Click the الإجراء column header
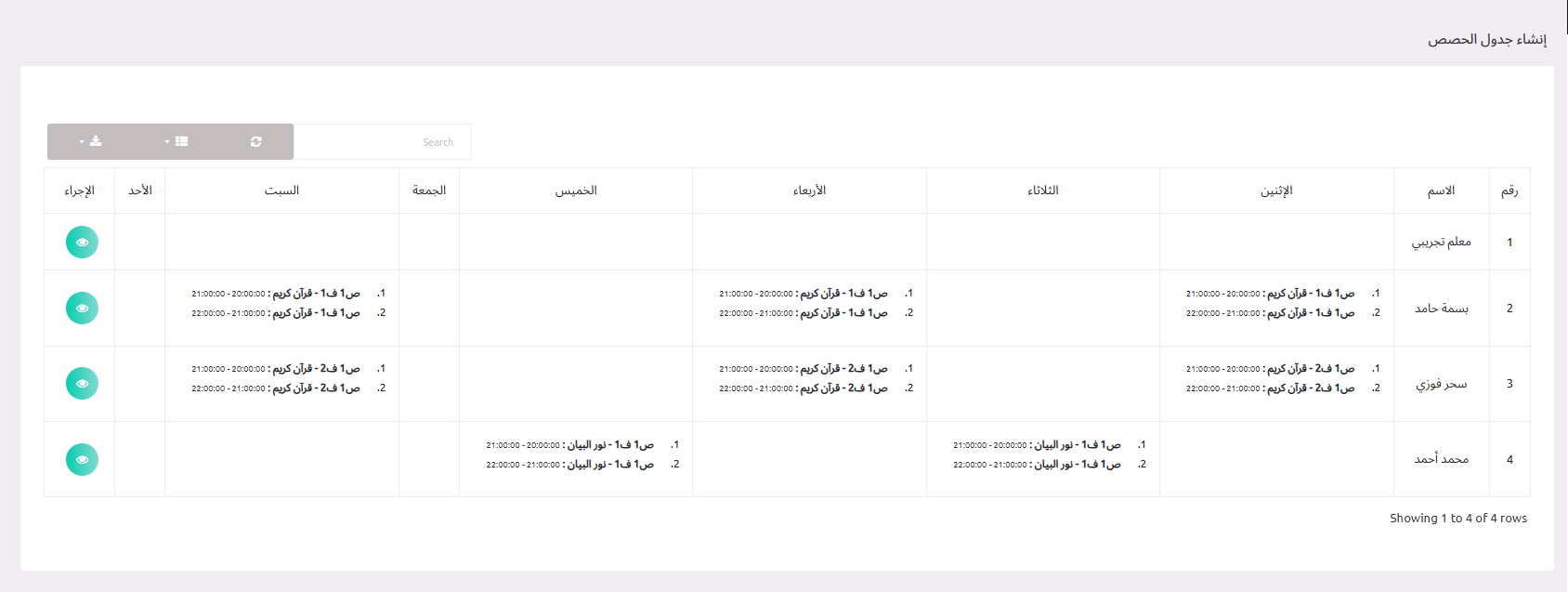This screenshot has height=592, width=1568. click(79, 191)
